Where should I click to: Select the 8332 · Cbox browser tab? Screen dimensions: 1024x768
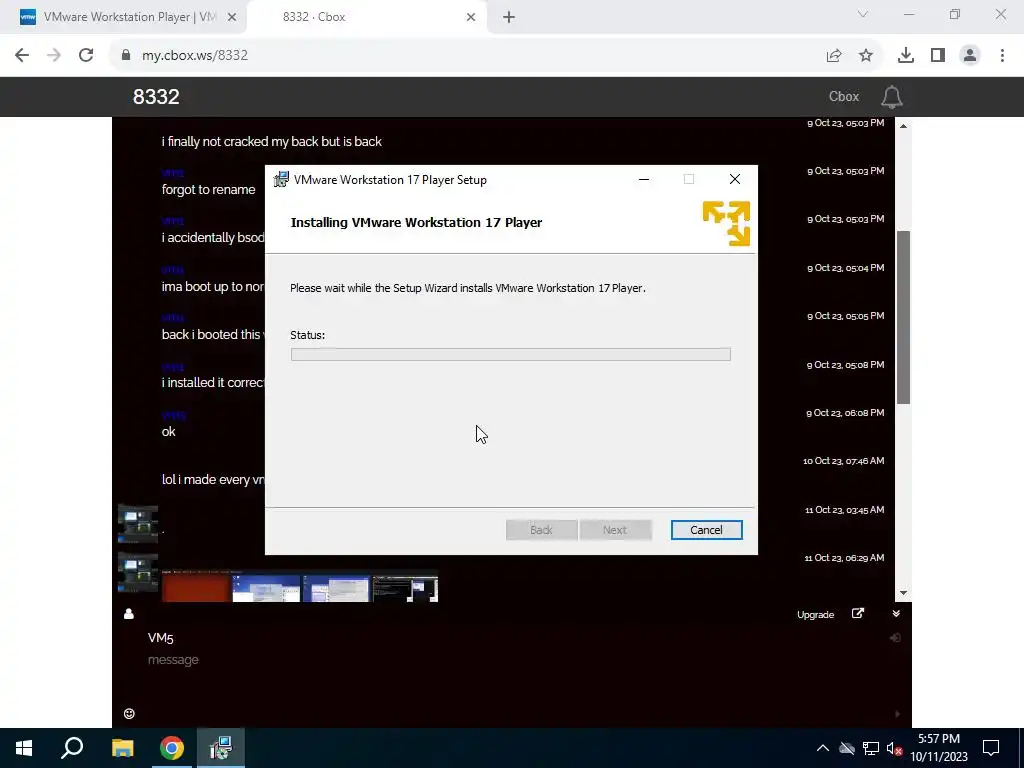(313, 17)
